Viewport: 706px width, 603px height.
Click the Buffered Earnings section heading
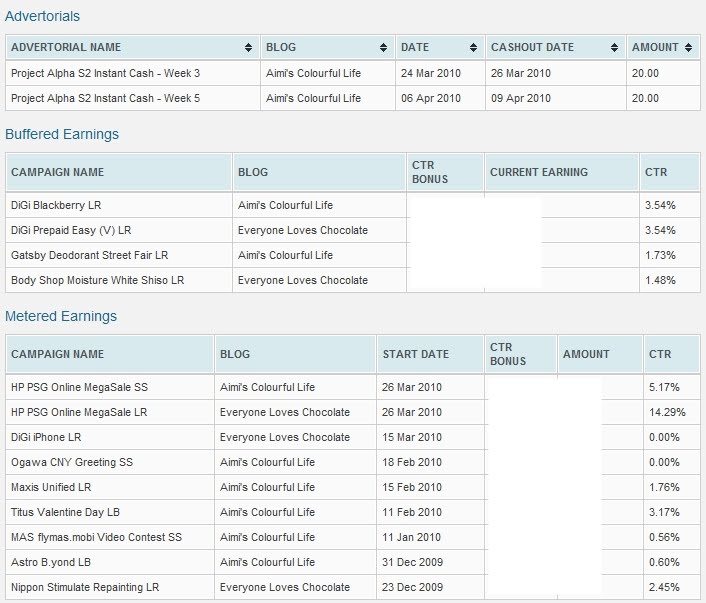click(62, 134)
